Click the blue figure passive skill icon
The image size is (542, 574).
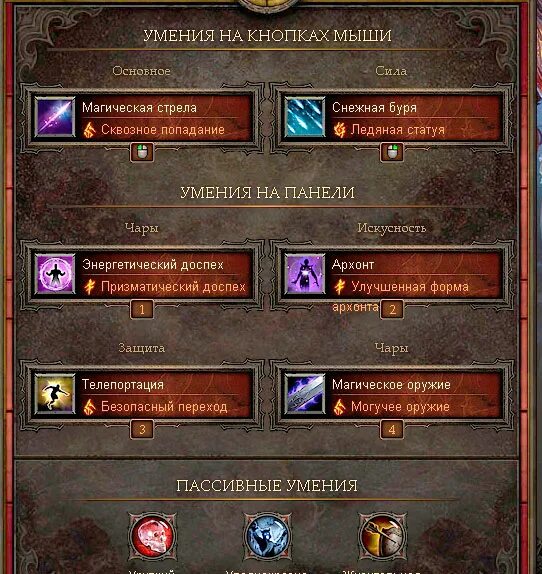[267, 536]
